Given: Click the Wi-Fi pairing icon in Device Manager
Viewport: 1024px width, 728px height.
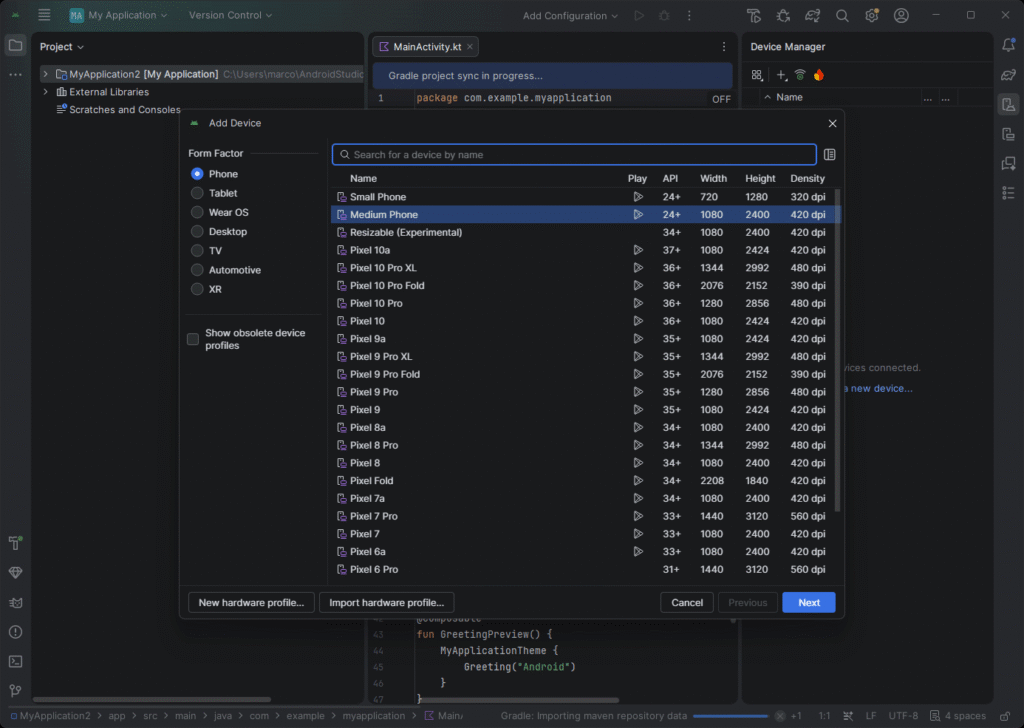Looking at the screenshot, I should (800, 75).
